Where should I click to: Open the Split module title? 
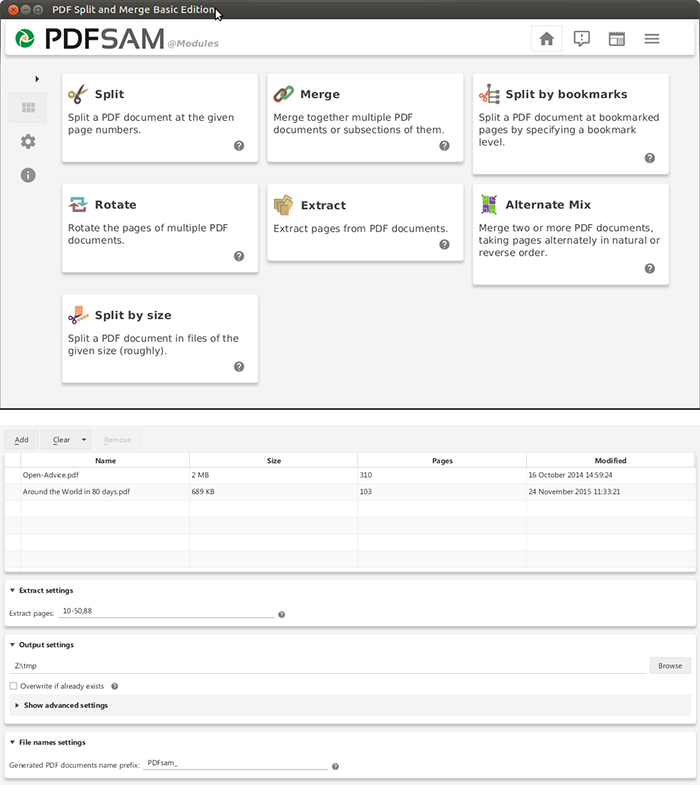[110, 94]
